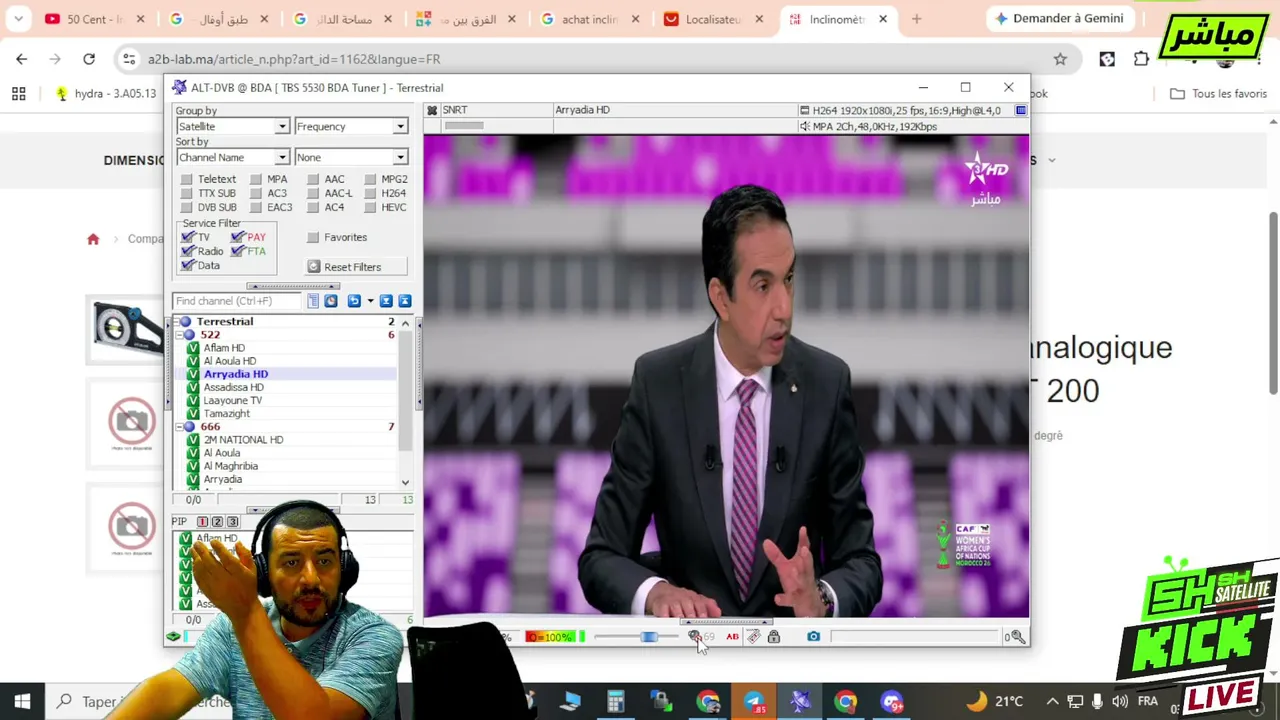Click the volume slider handle
This screenshot has height=720, width=1280.
click(649, 637)
